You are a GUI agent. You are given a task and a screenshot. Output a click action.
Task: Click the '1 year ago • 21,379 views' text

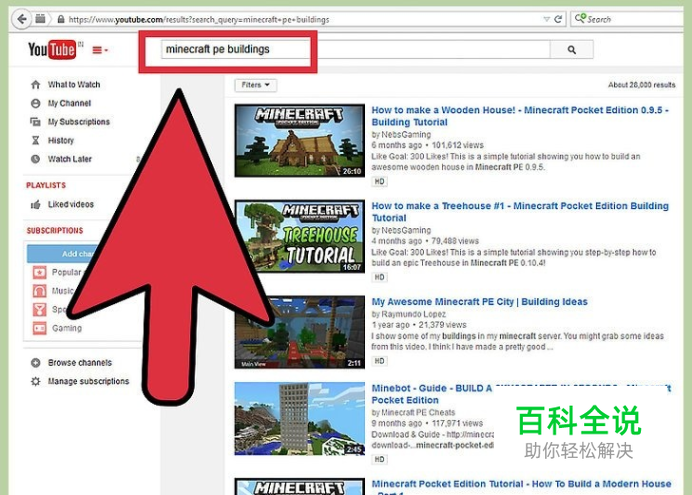[419, 325]
